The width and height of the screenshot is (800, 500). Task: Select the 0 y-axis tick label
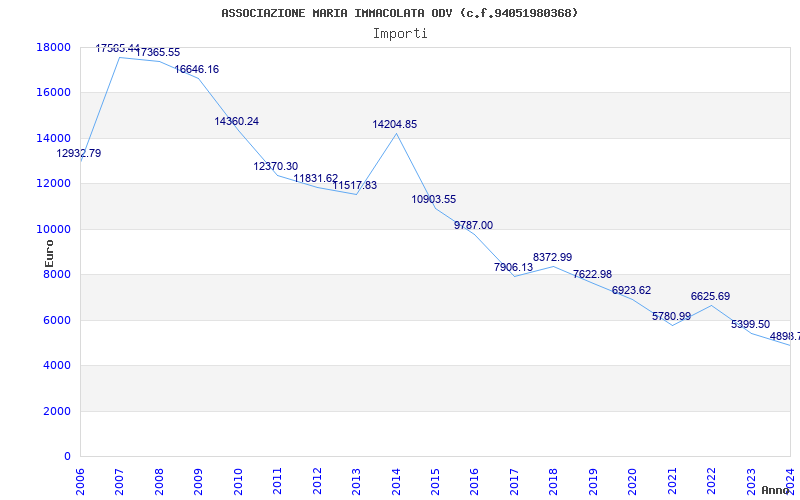pos(67,457)
